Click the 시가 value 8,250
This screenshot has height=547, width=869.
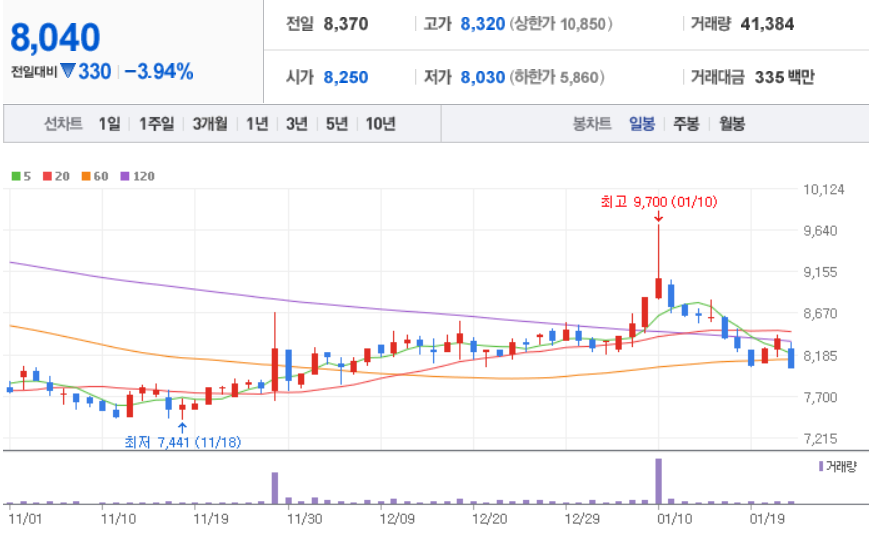coord(346,77)
